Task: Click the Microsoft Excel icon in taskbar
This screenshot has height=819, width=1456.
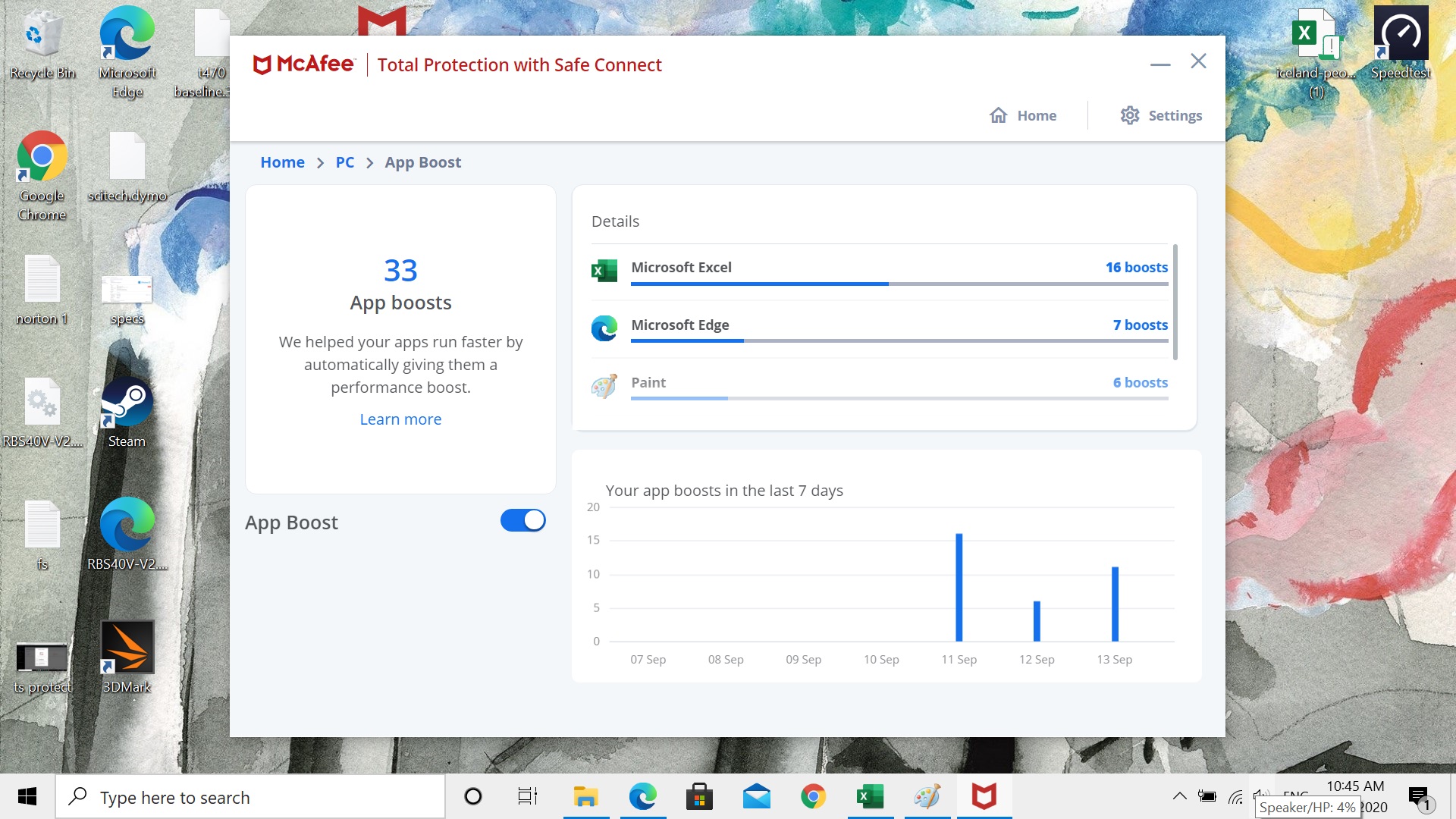Action: (x=868, y=797)
